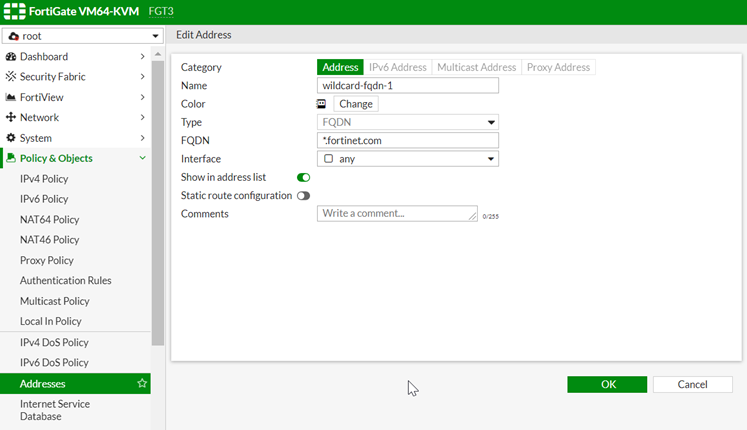Viewport: 747px width, 430px height.
Task: Click the Network menu label
Action: coord(40,117)
